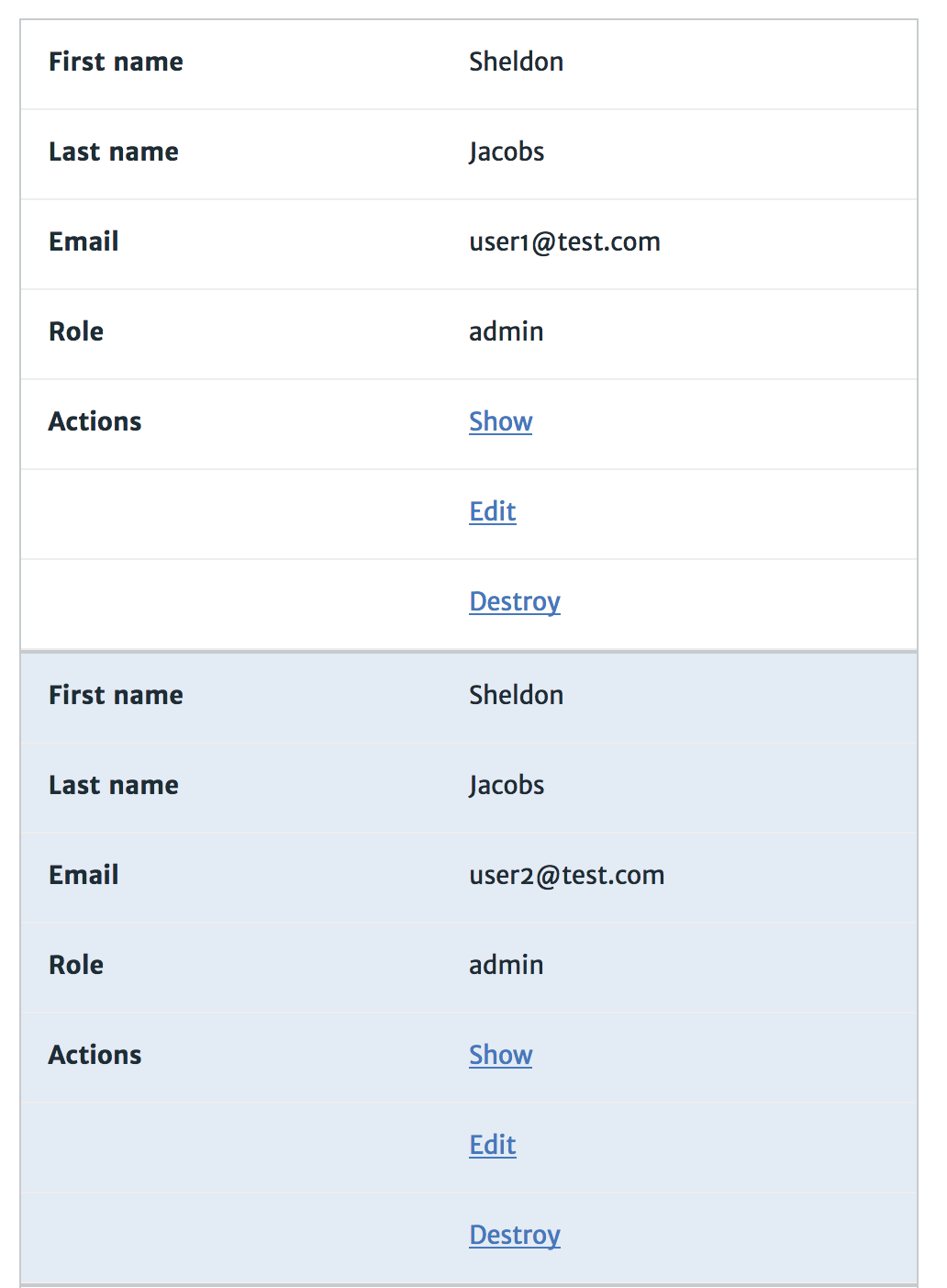
Task: Click the first name Sheldon in the white record
Action: tap(516, 62)
